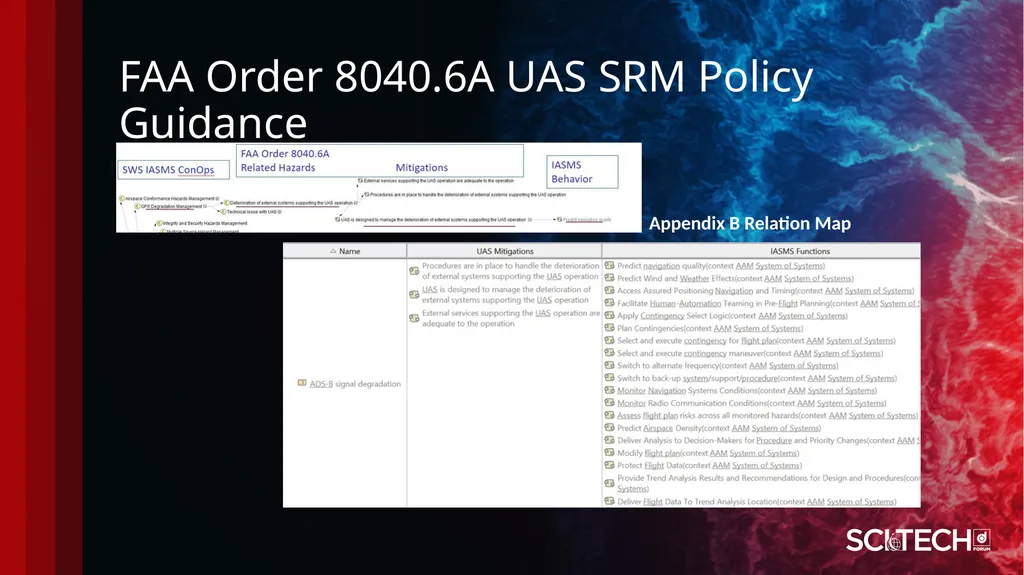Open the ADS-B signal degradation row
Screen dimensions: 1024x575
point(345,384)
